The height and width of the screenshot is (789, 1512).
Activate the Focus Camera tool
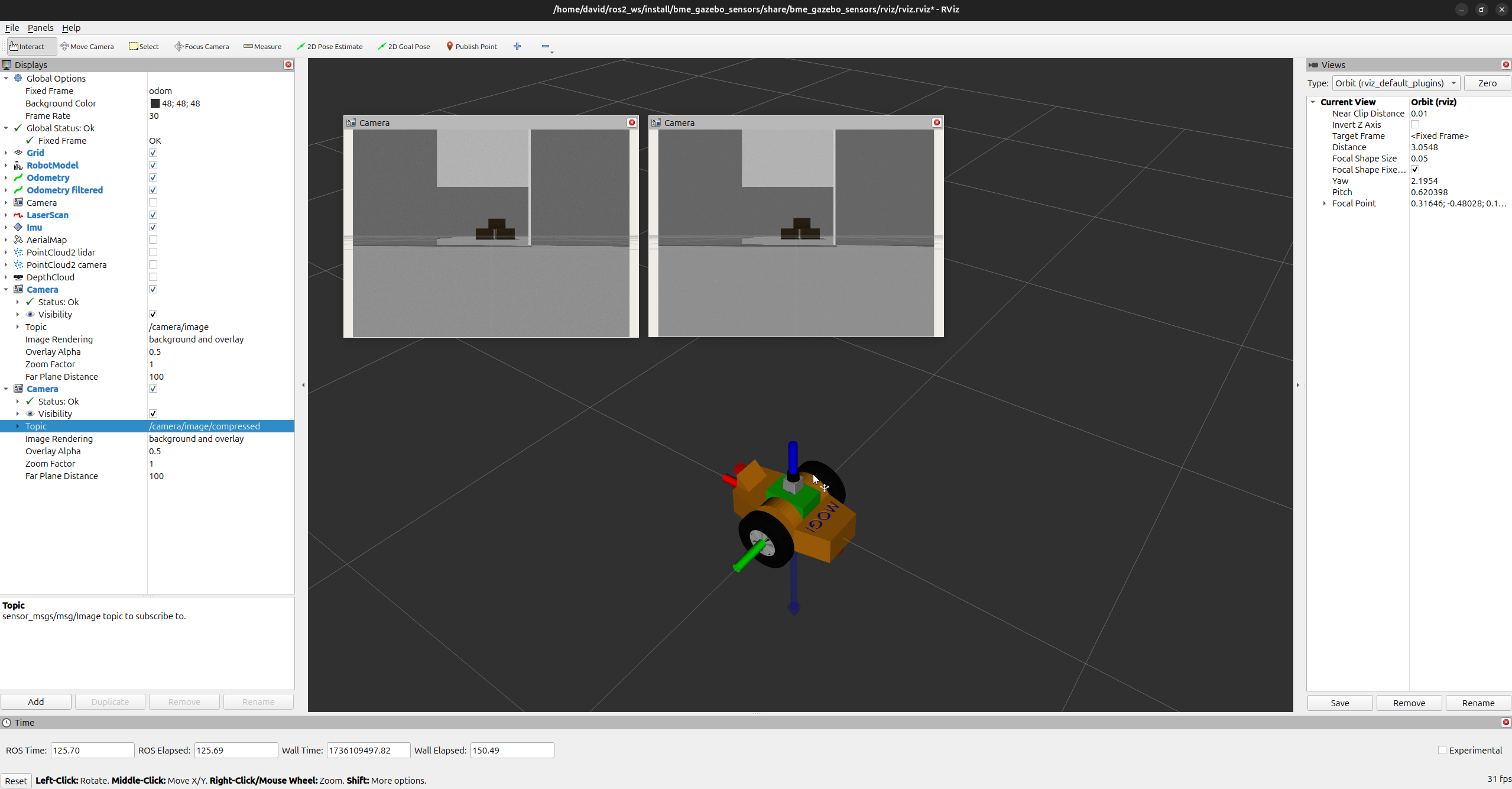(202, 46)
